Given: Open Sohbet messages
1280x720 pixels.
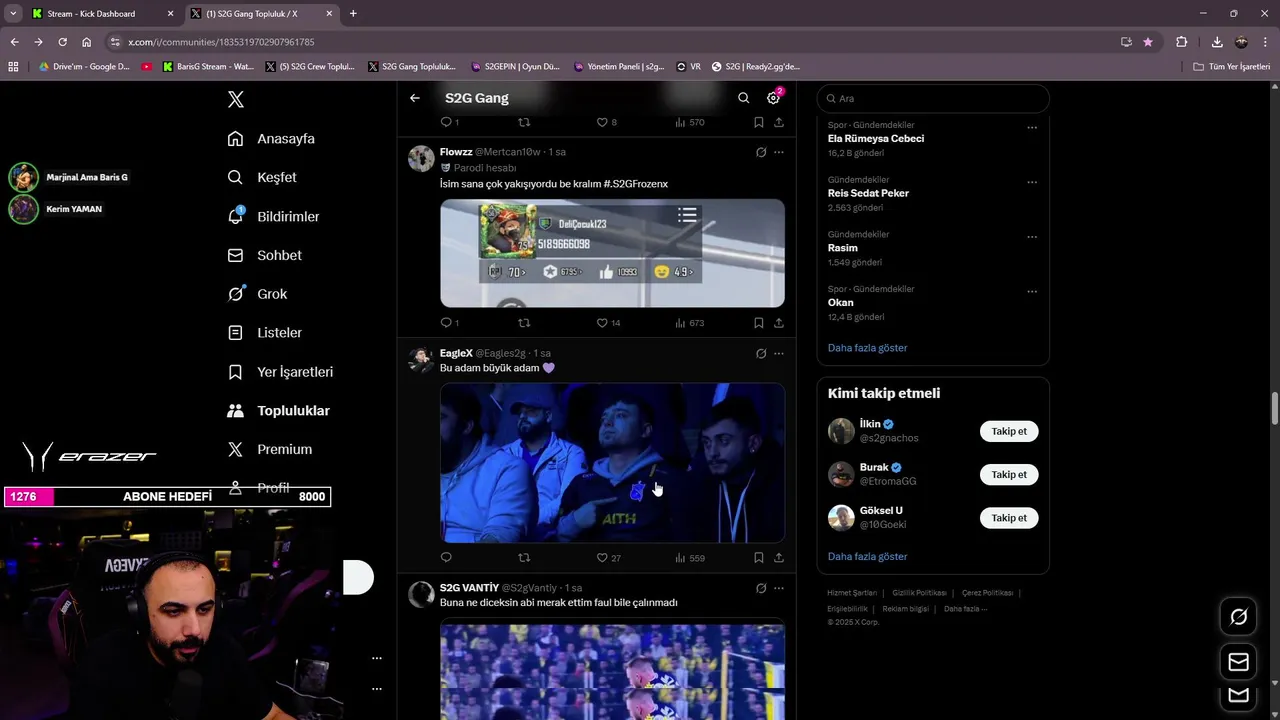Looking at the screenshot, I should click(x=264, y=255).
